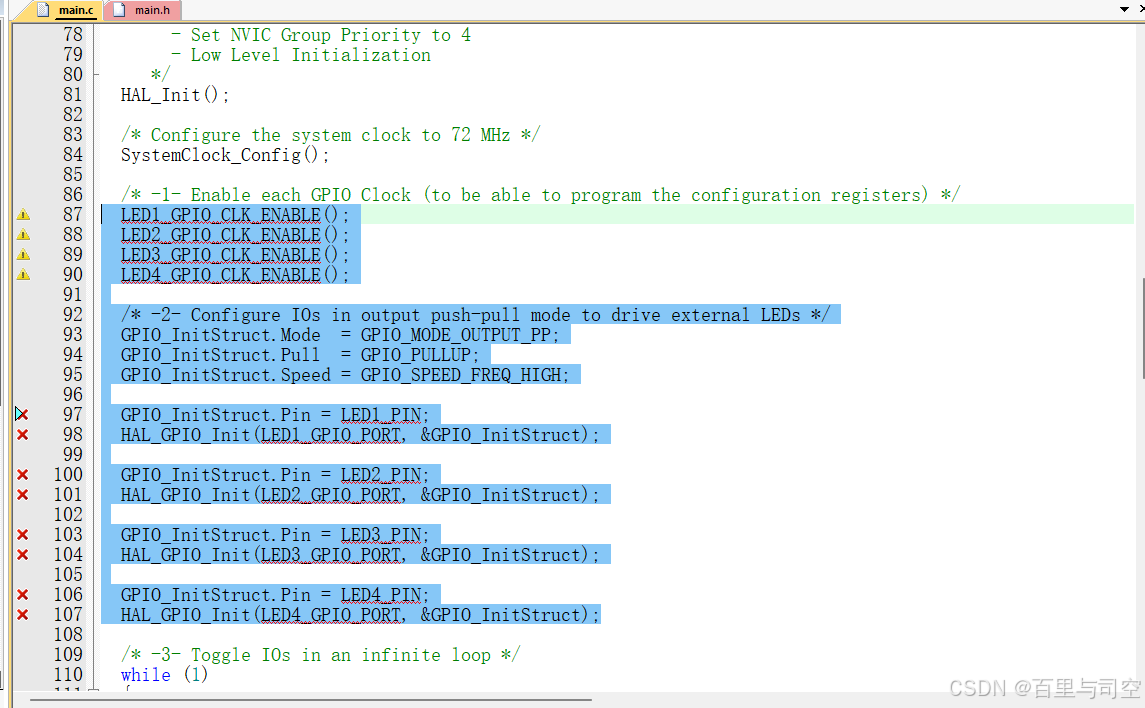Click LED3_GPIO_CLK_ENABLE(); on line 89
The image size is (1145, 708).
coord(234,255)
